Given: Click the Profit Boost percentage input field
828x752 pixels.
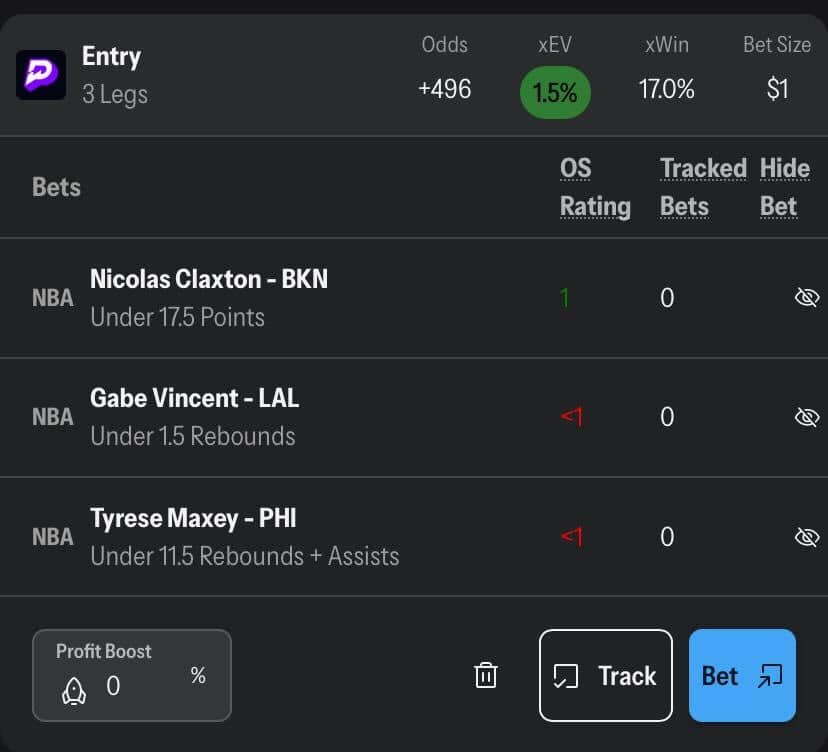Looking at the screenshot, I should coord(140,686).
